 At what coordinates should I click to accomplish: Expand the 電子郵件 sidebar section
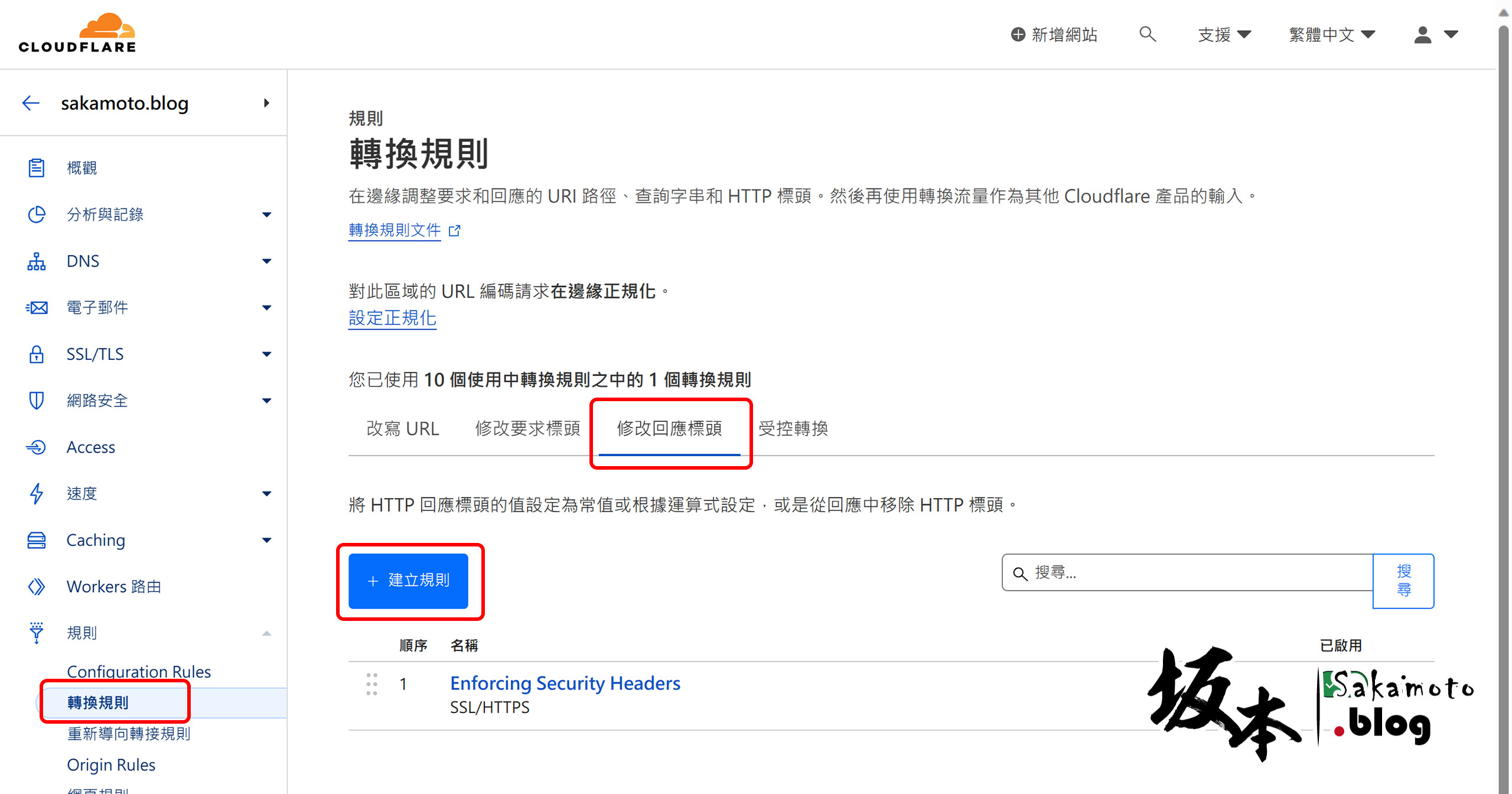pos(266,307)
